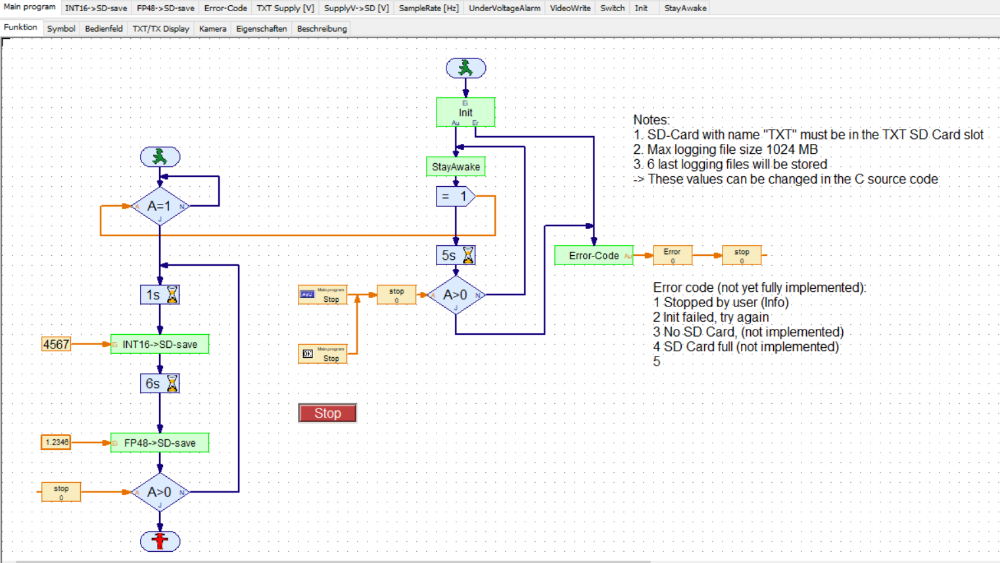Viewport: 1000px width, 563px height.
Task: Open the Beschreibung tab
Action: (321, 29)
